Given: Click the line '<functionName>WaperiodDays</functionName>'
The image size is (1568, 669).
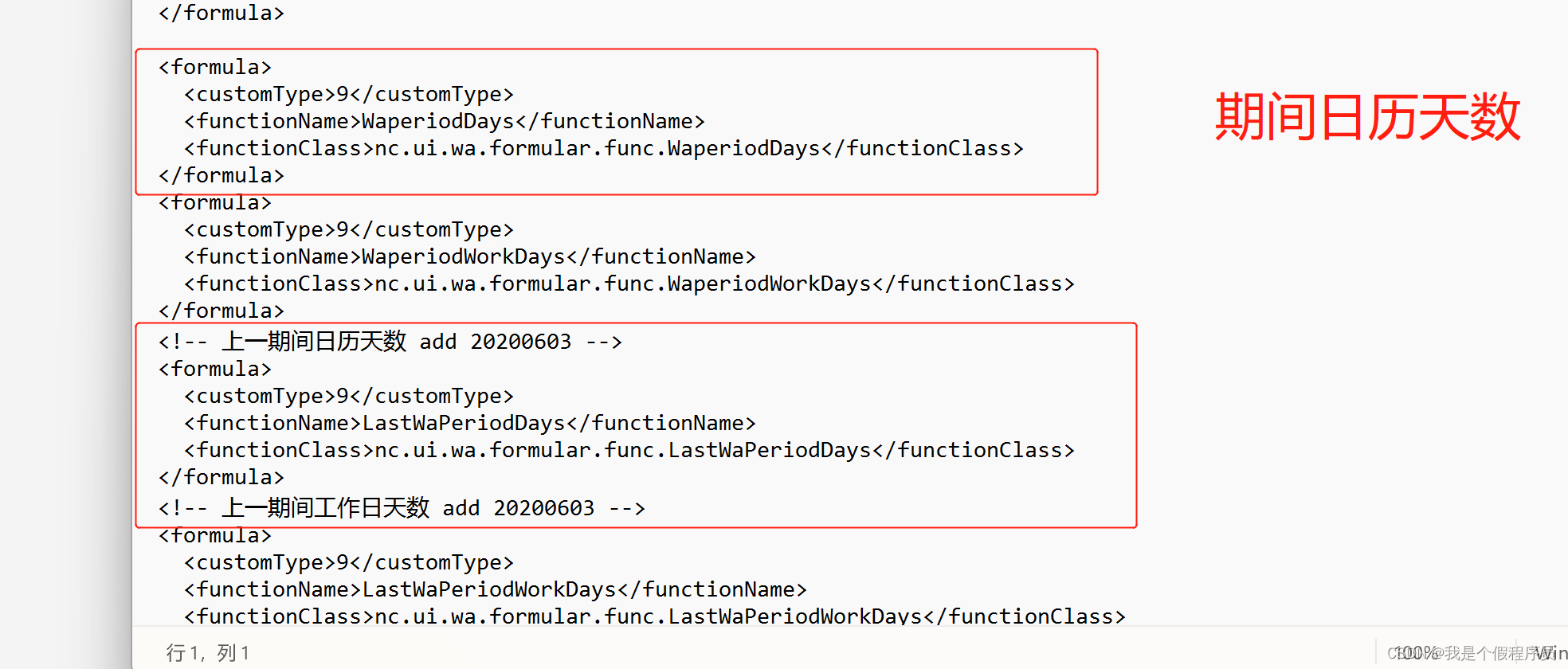Looking at the screenshot, I should click(445, 121).
